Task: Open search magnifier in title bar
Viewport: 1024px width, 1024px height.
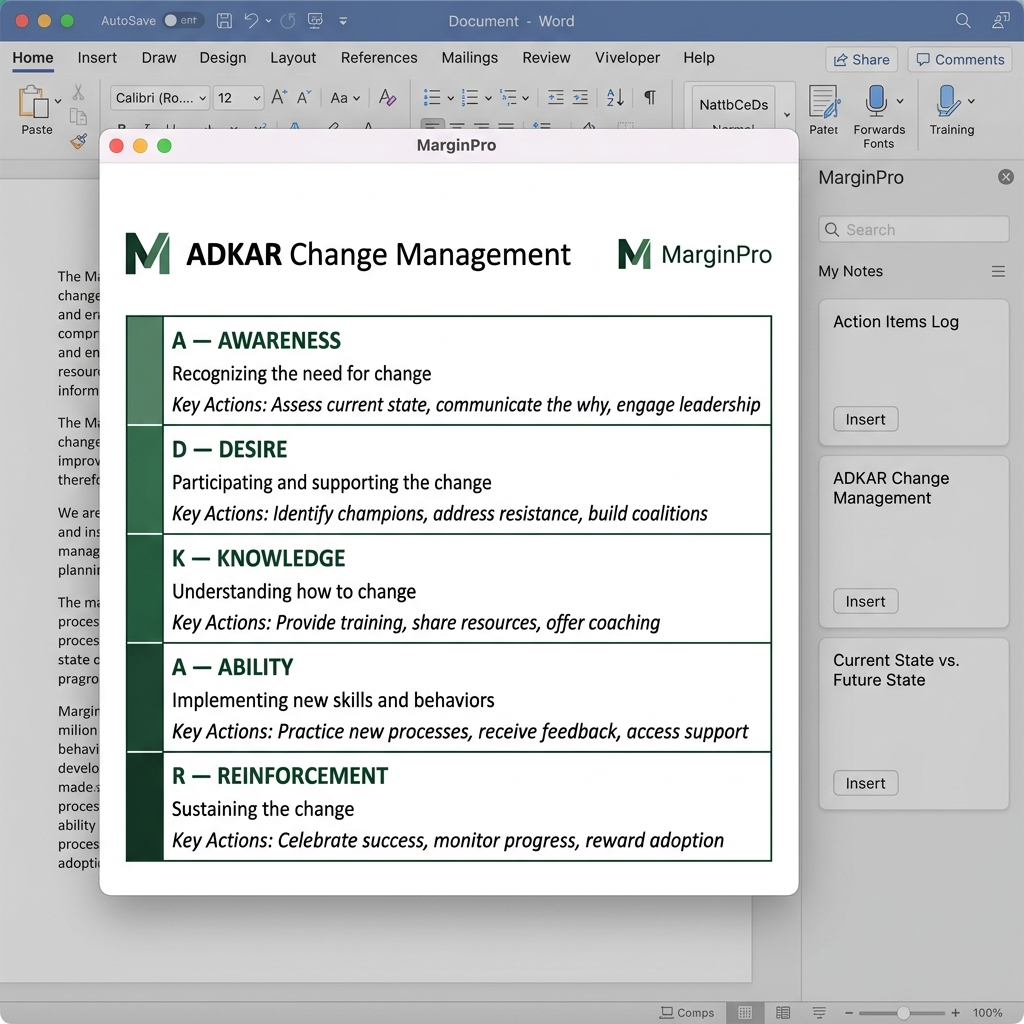Action: (x=963, y=21)
